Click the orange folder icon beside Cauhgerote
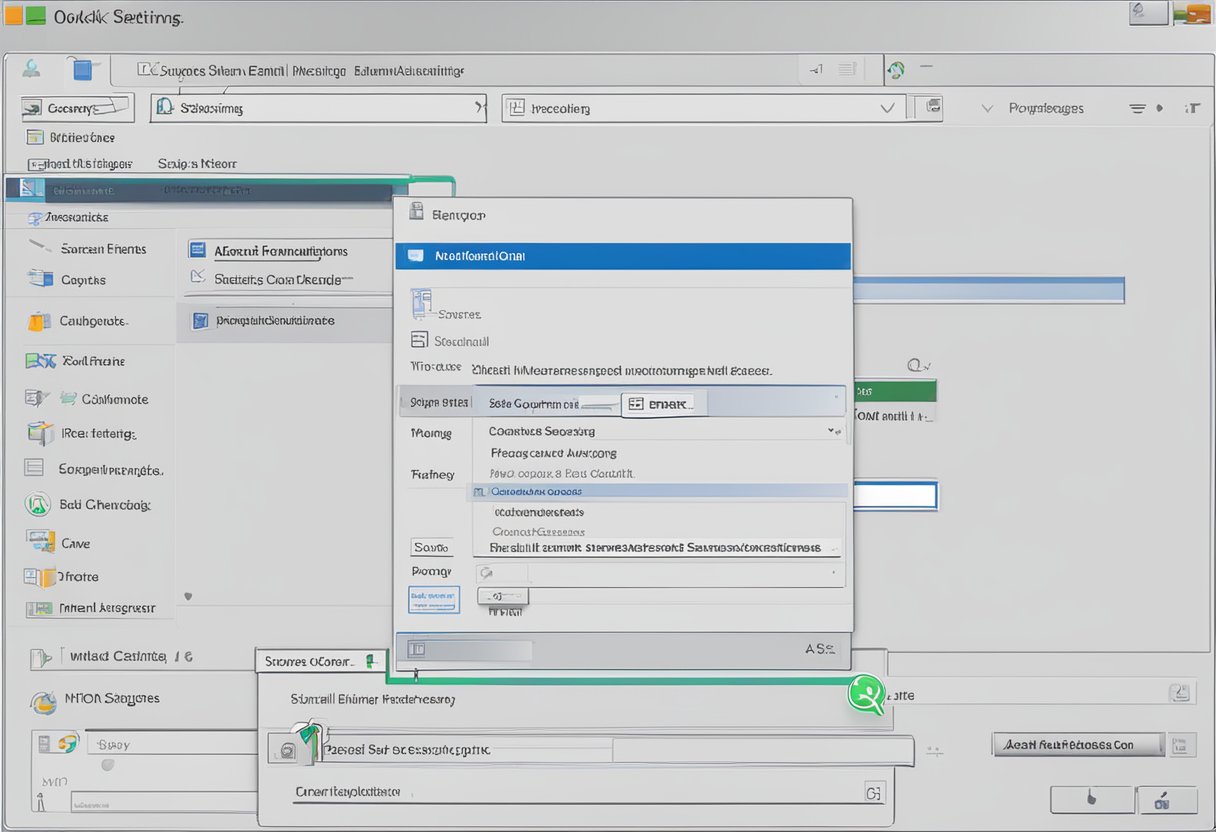The image size is (1216, 832). [x=39, y=321]
